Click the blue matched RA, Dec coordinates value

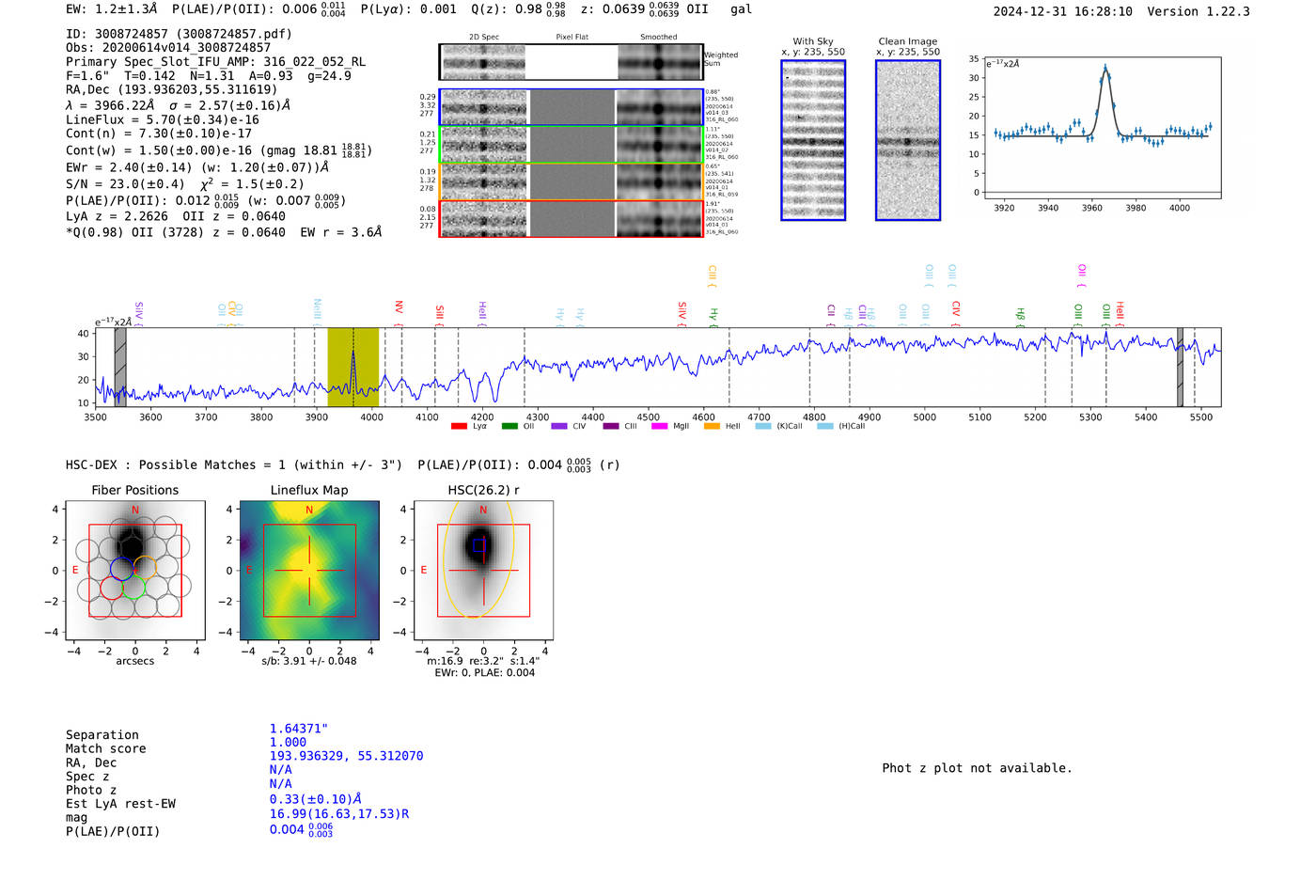click(346, 756)
